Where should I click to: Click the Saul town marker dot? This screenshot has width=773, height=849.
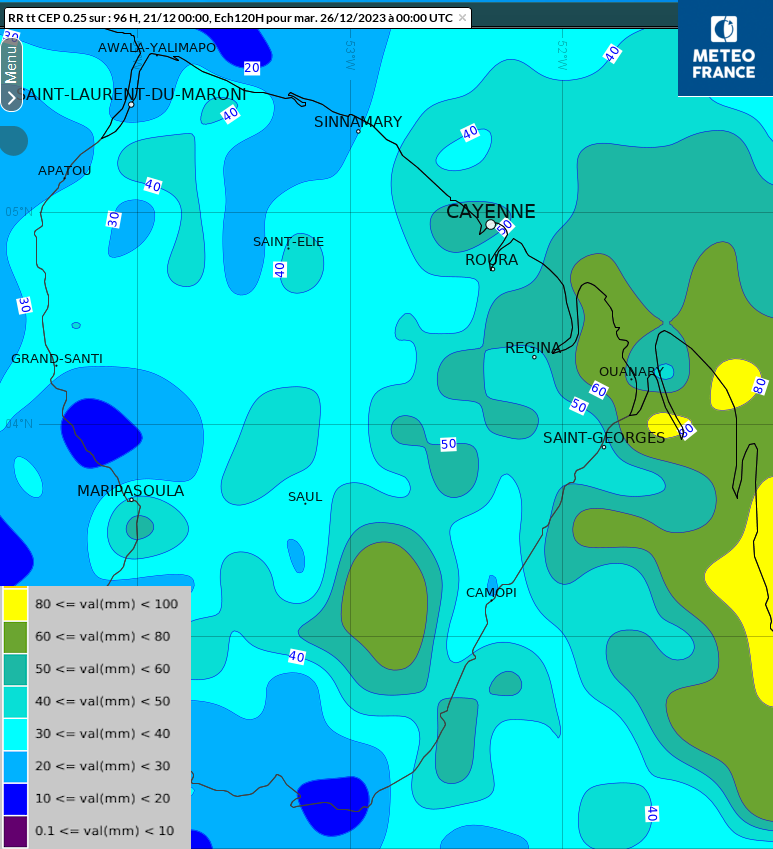tap(306, 503)
